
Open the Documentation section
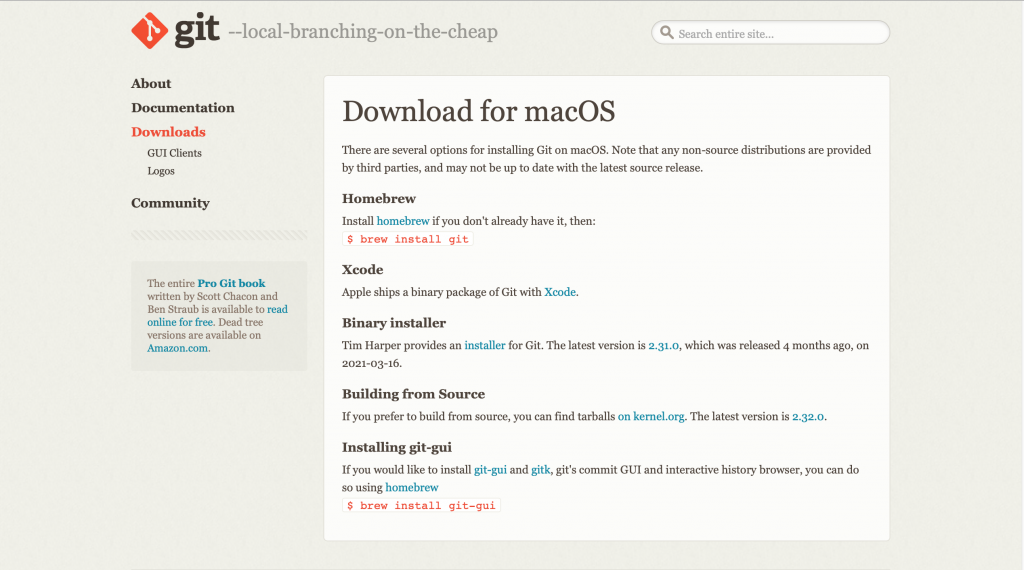coord(183,108)
